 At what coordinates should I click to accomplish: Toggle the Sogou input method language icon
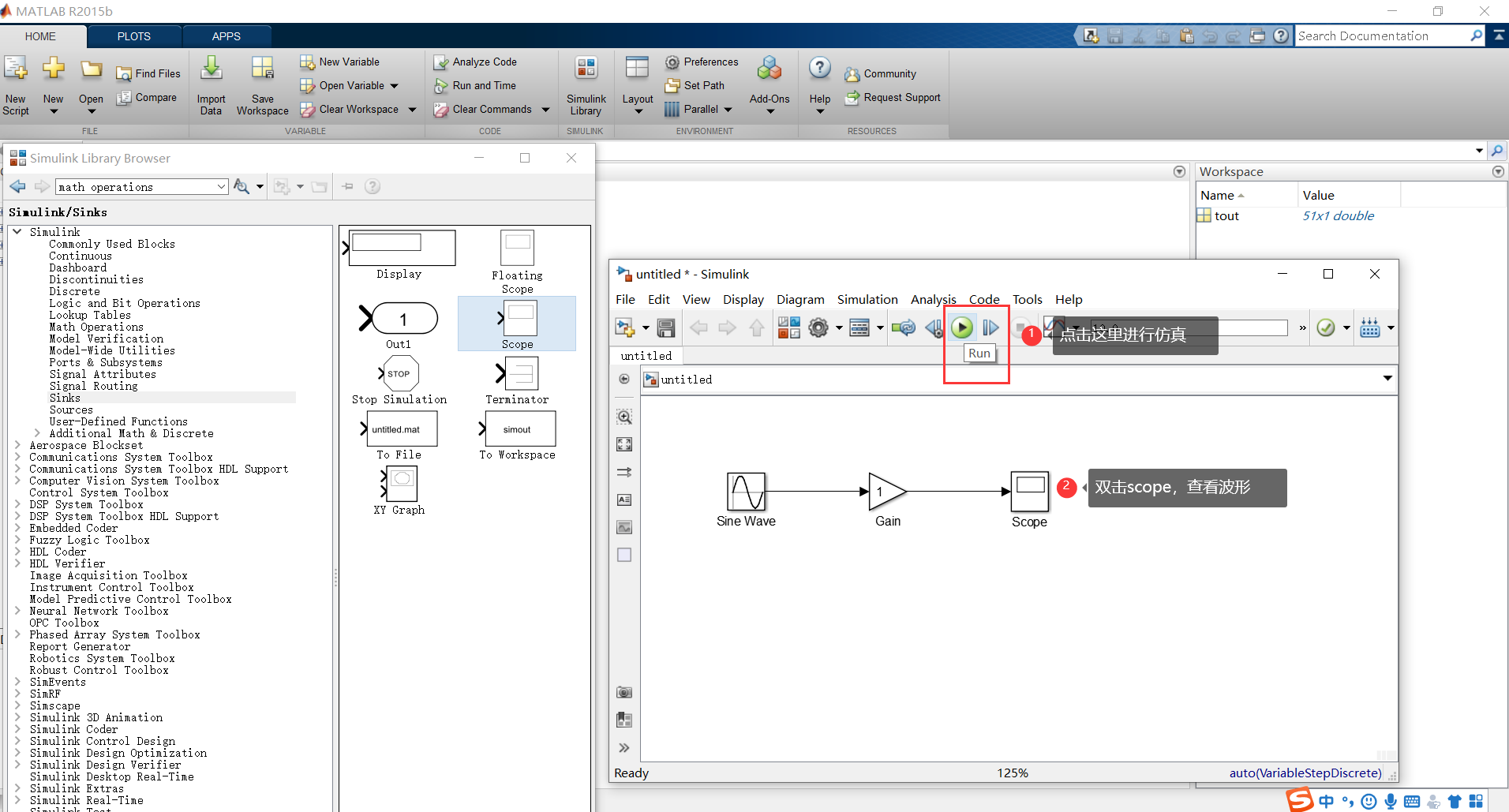pos(1326,801)
